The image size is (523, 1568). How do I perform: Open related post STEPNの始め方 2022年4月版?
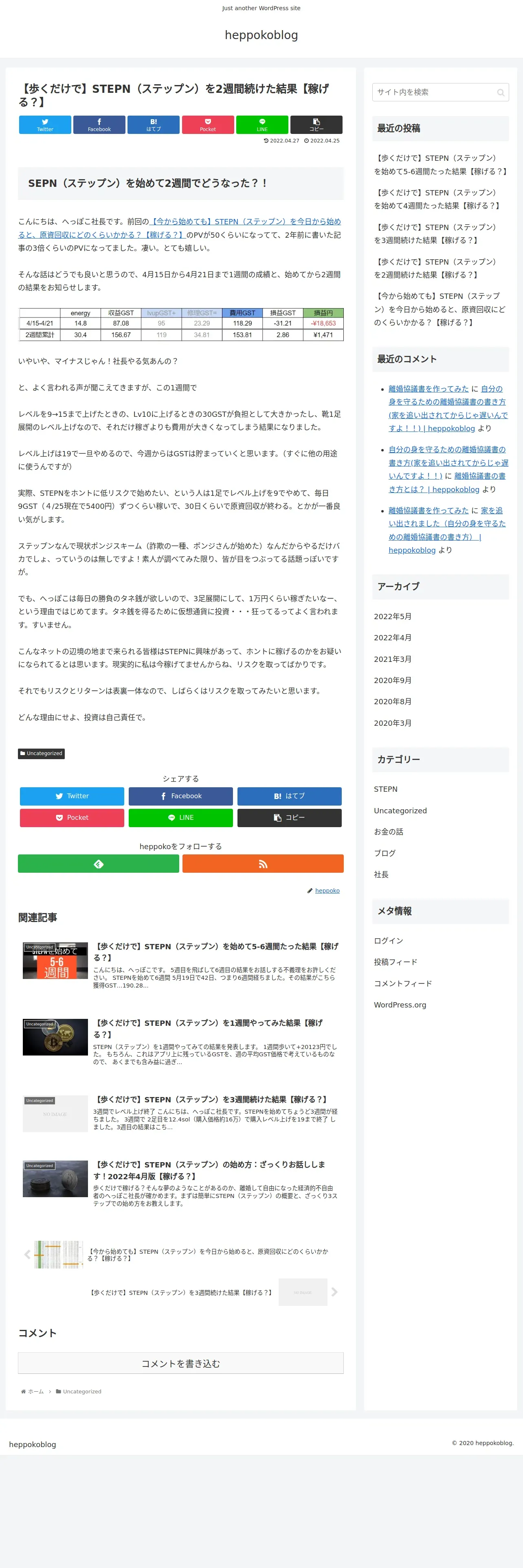tap(209, 1170)
